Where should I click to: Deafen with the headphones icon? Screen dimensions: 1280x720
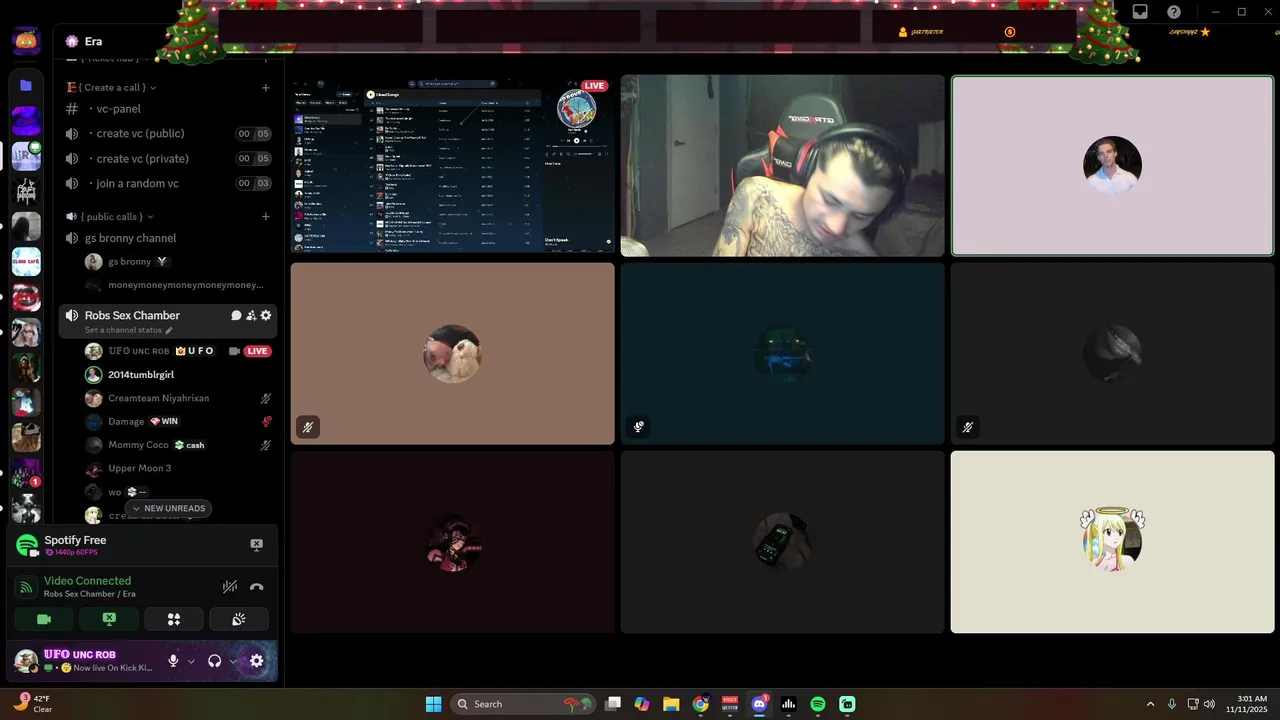tap(214, 661)
